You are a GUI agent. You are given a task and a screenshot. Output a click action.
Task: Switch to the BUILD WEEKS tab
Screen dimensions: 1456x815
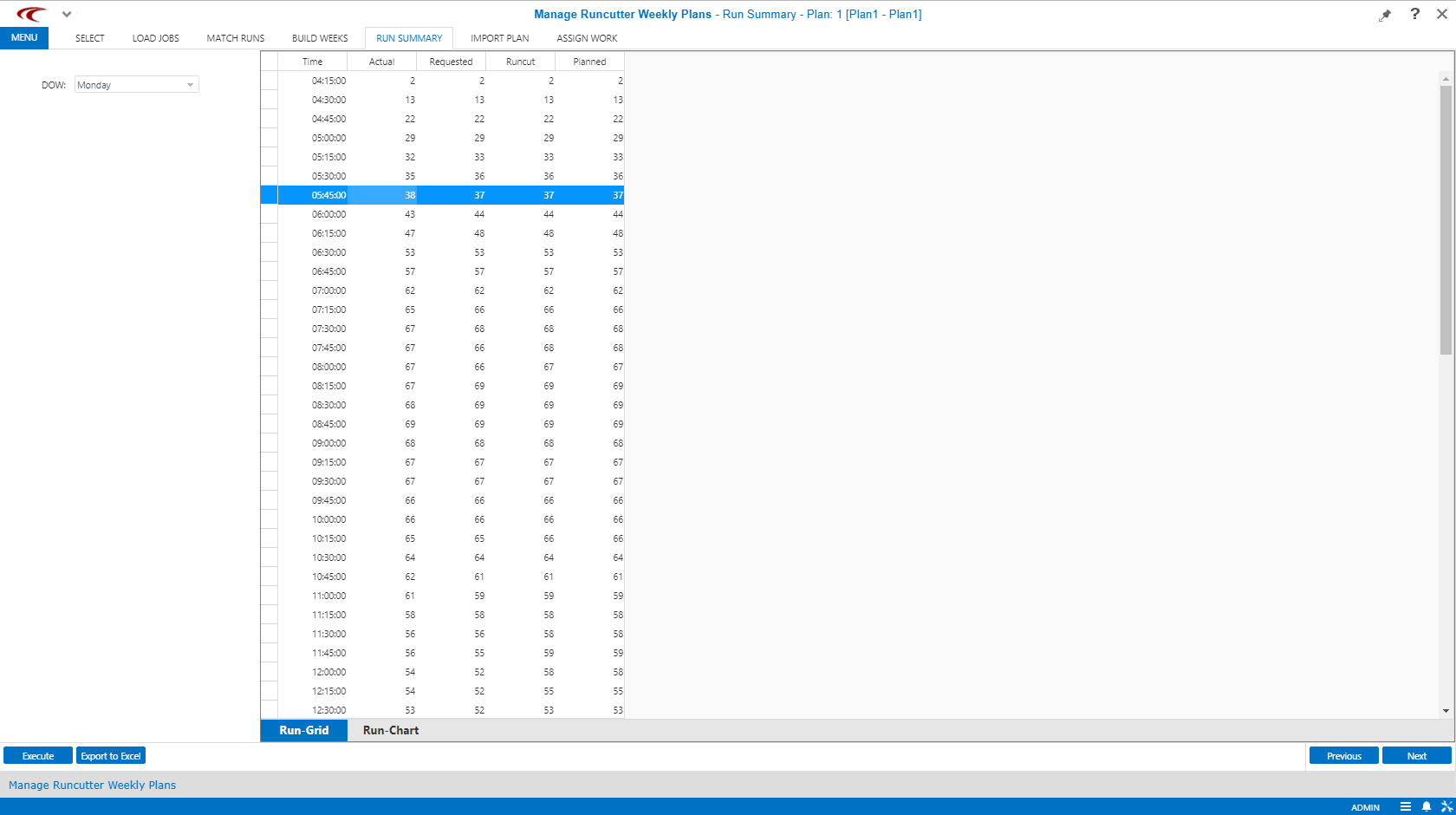click(x=320, y=38)
